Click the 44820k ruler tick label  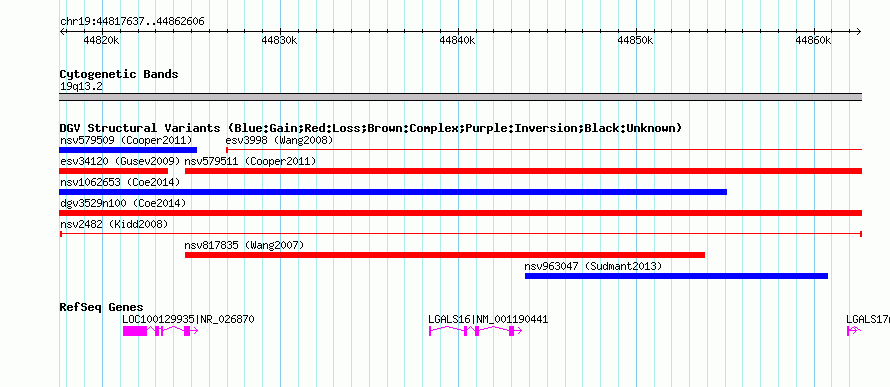coord(102,40)
